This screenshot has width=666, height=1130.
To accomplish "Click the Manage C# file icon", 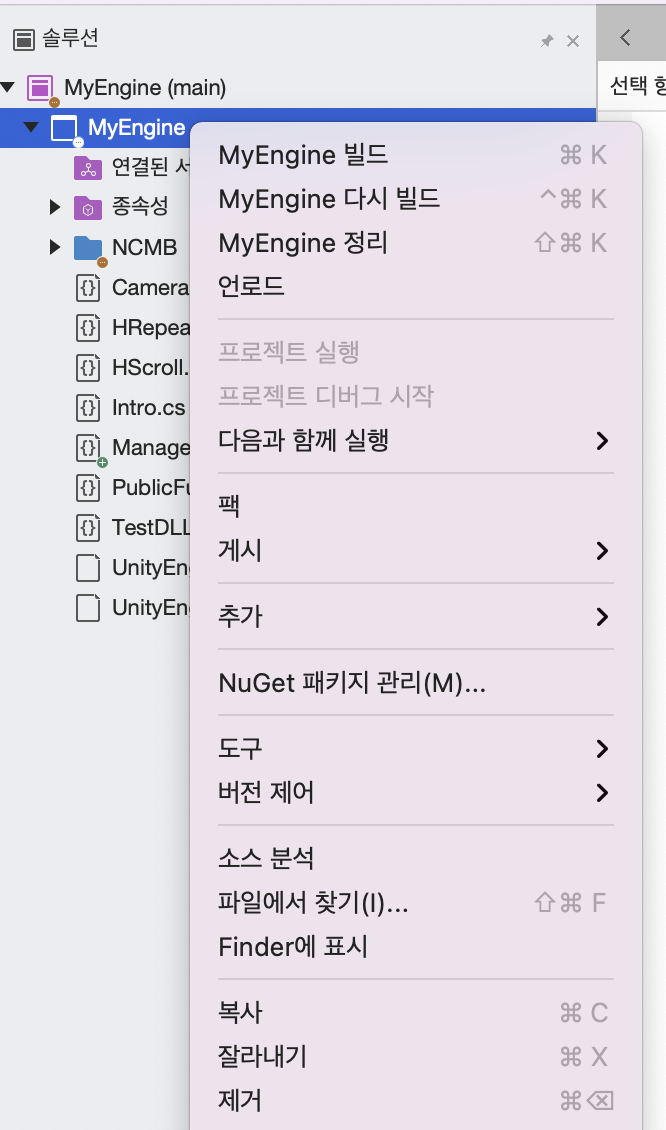I will point(88,448).
